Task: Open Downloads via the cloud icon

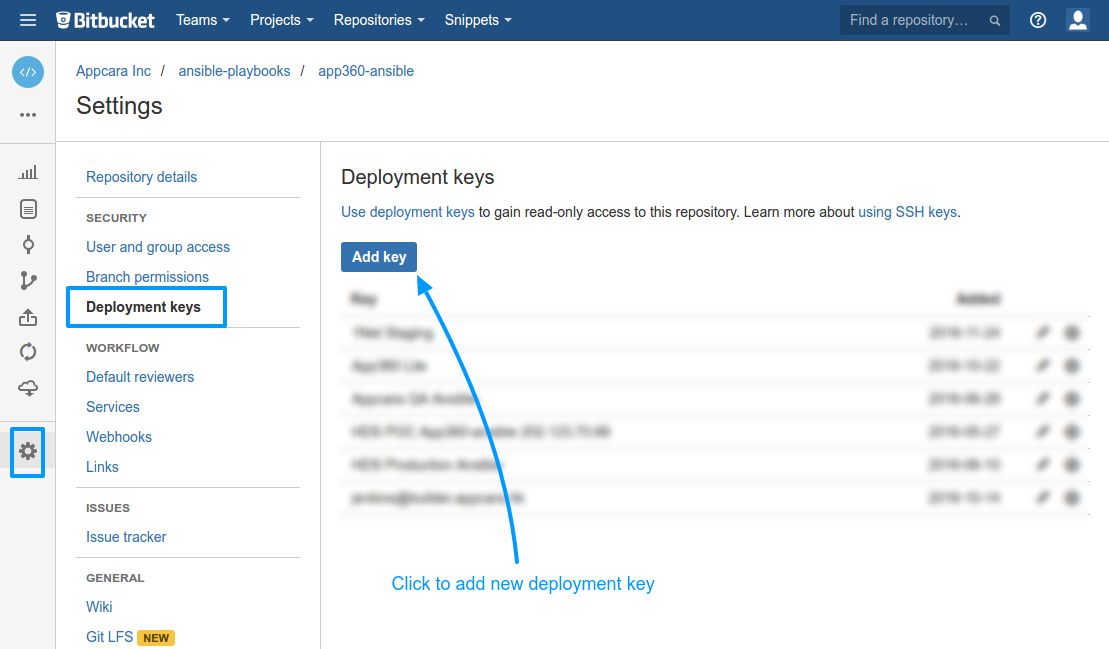Action: (28, 387)
